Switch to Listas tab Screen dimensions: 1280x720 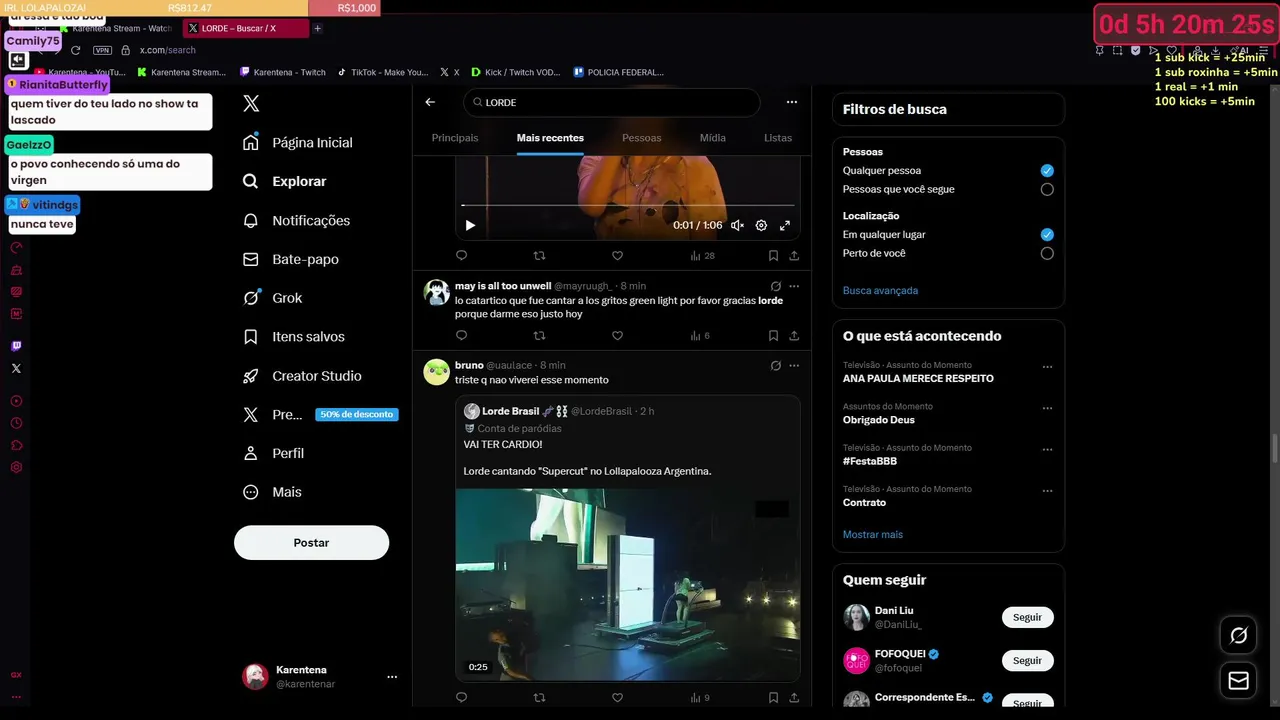coord(778,138)
